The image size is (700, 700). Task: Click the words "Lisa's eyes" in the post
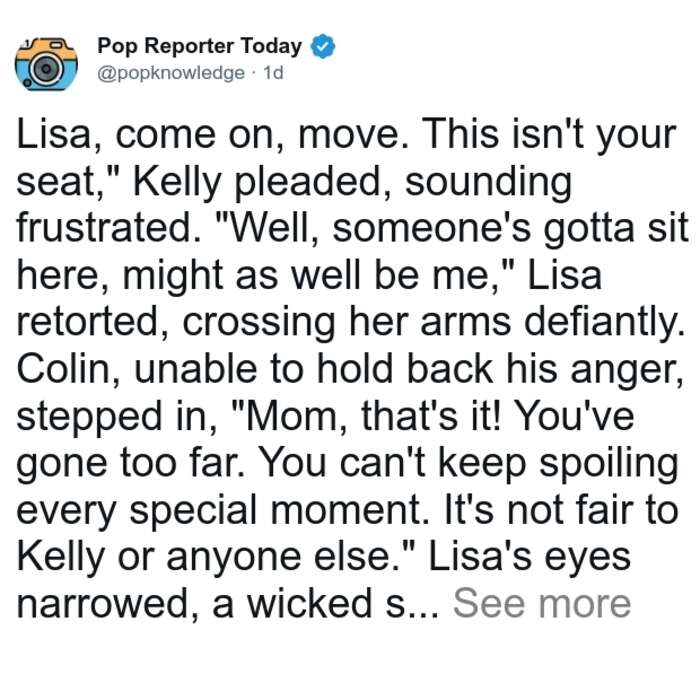[529, 557]
